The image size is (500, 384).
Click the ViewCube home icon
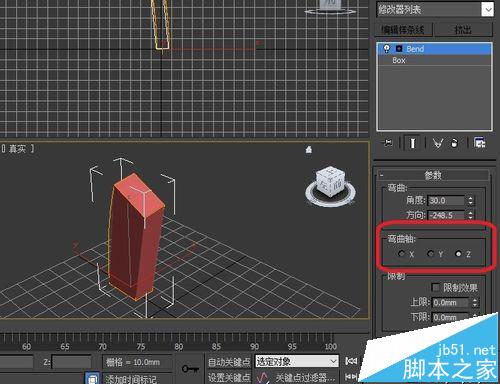click(x=309, y=150)
